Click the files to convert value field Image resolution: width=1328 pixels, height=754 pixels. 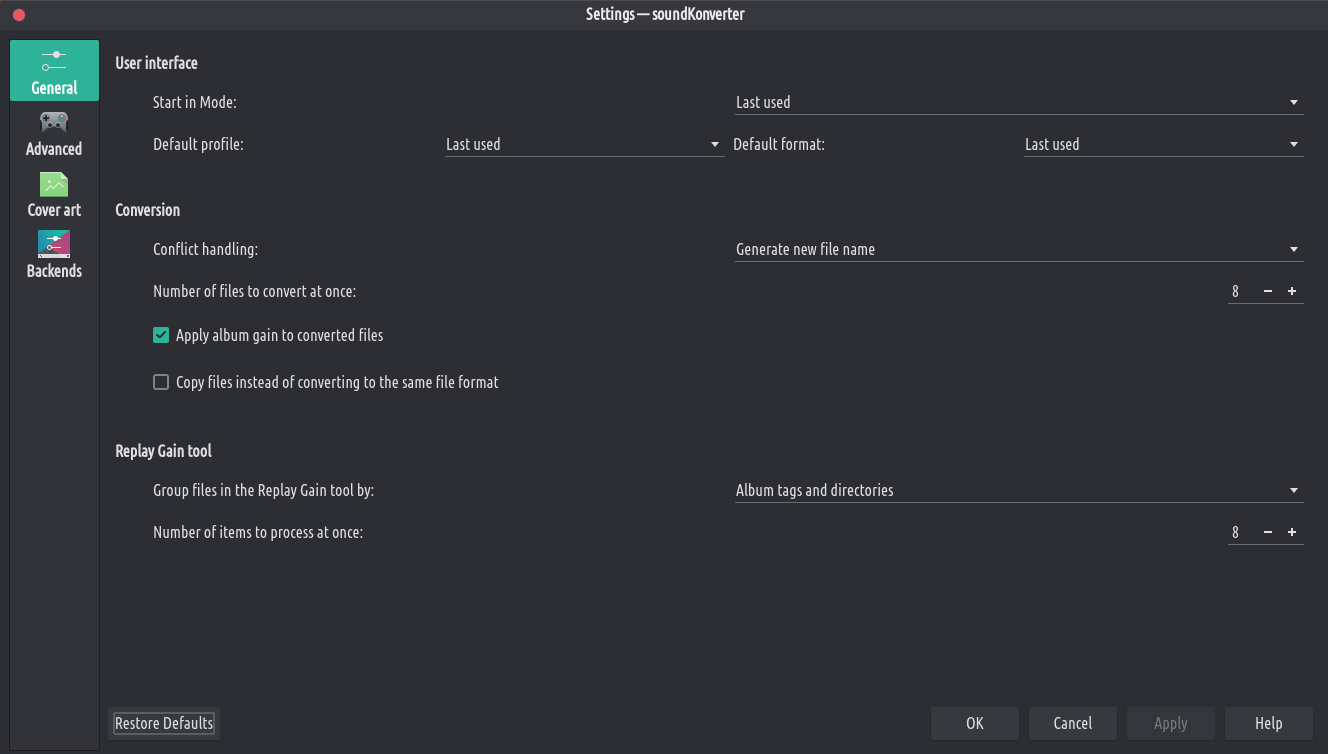(x=1242, y=291)
